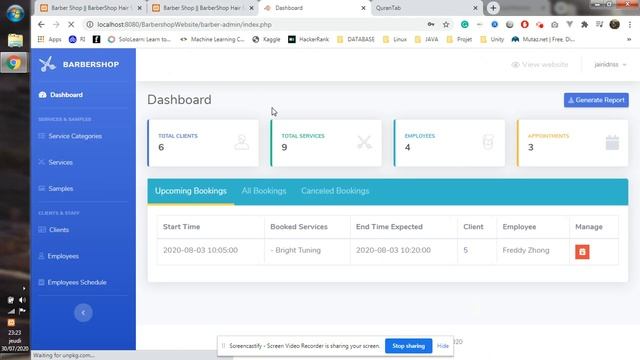This screenshot has height=360, width=640.
Task: Open Unity bookmark folder
Action: pos(492,39)
